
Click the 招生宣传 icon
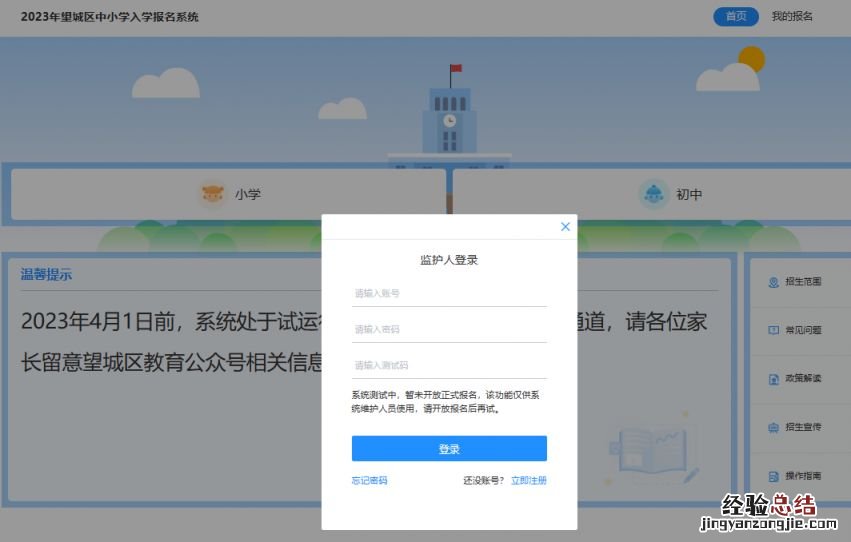pyautogui.click(x=773, y=428)
